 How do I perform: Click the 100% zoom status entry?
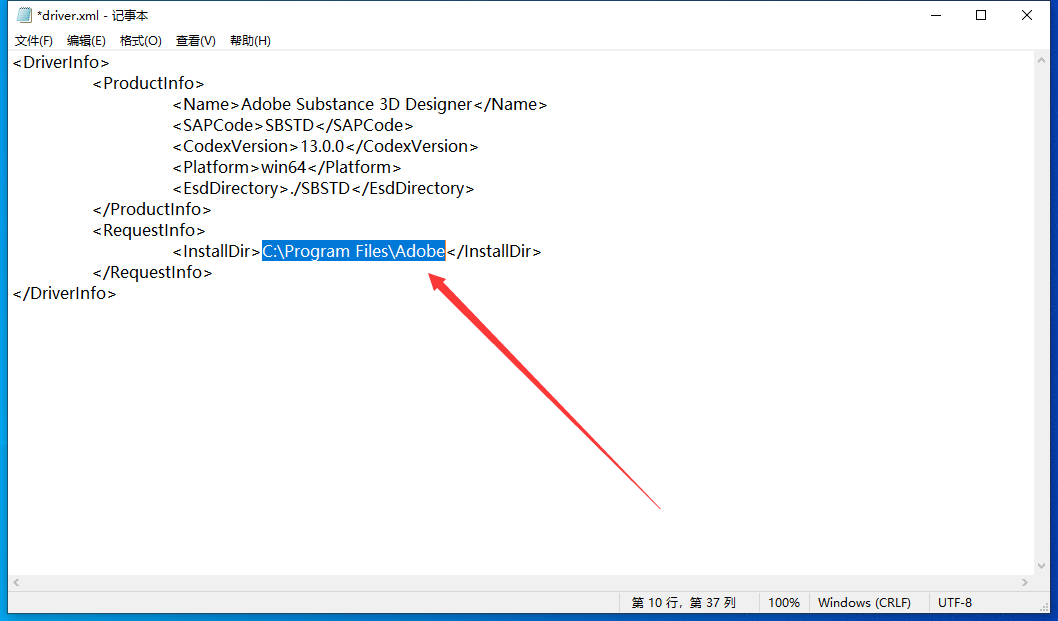(783, 602)
